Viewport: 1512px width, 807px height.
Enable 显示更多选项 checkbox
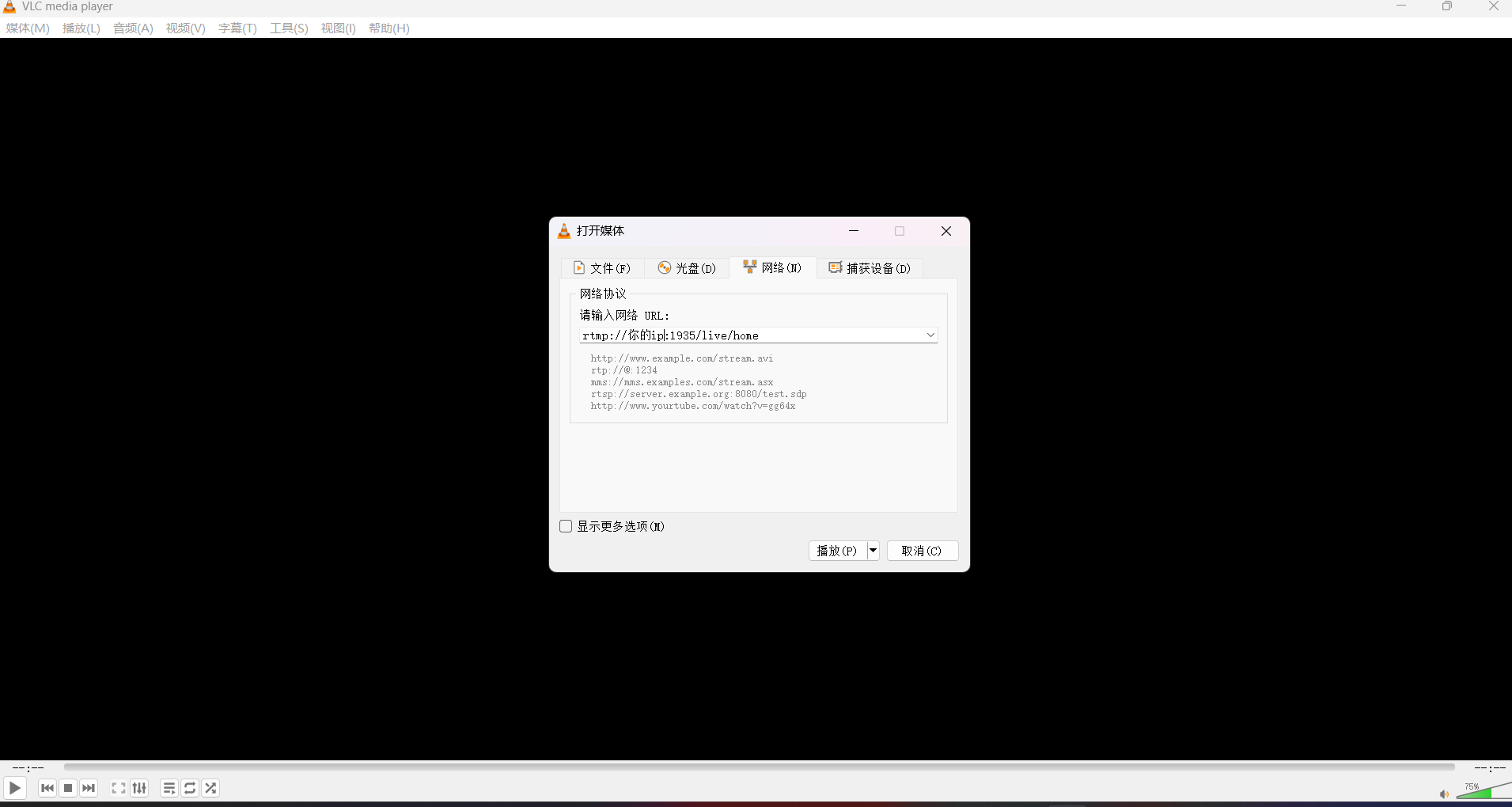point(566,526)
